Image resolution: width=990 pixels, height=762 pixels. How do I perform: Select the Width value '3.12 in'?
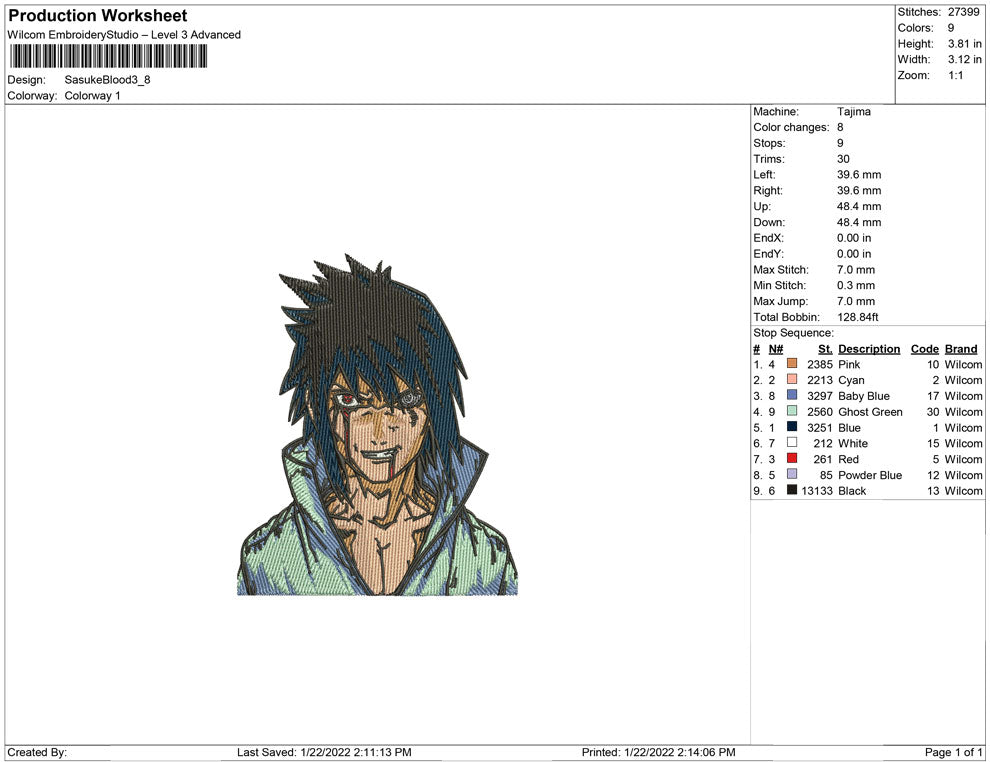(964, 59)
